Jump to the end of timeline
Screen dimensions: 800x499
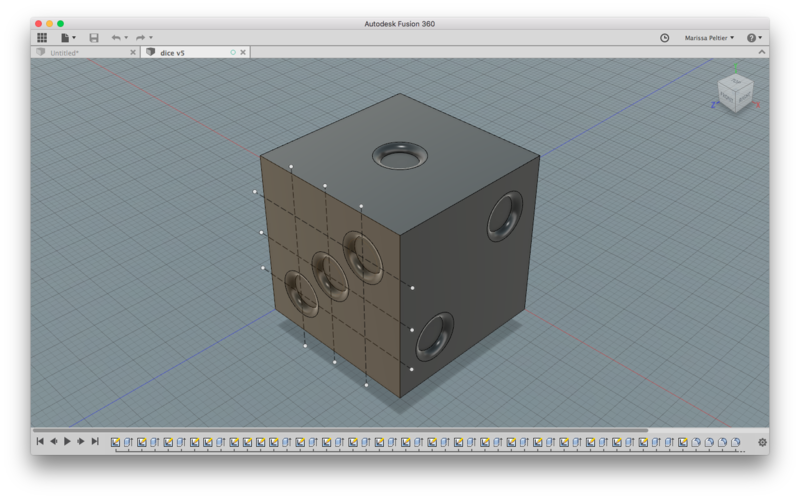point(95,441)
